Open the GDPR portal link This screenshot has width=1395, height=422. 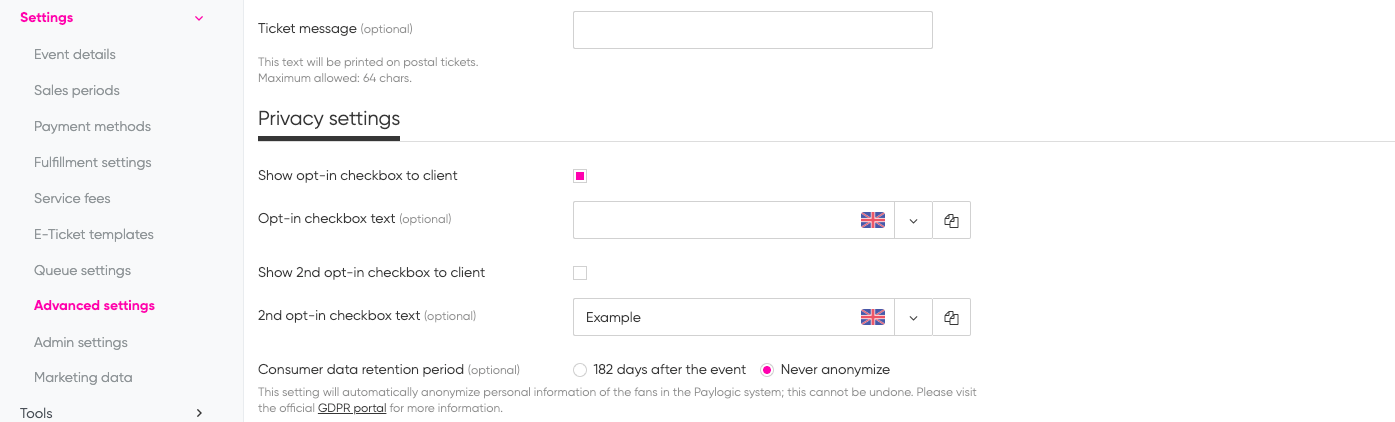pyautogui.click(x=352, y=408)
